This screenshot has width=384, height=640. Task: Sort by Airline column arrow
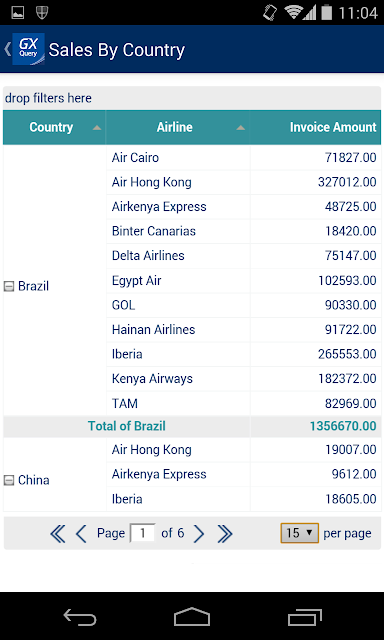click(x=241, y=128)
